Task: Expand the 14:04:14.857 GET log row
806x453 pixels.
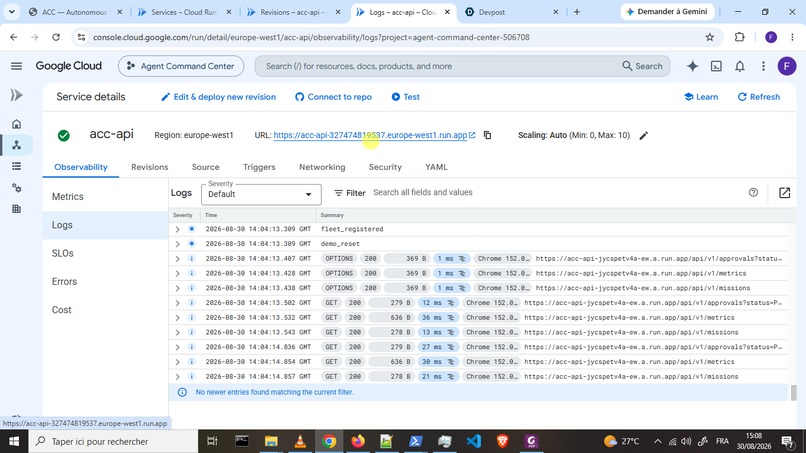Action: 177,377
